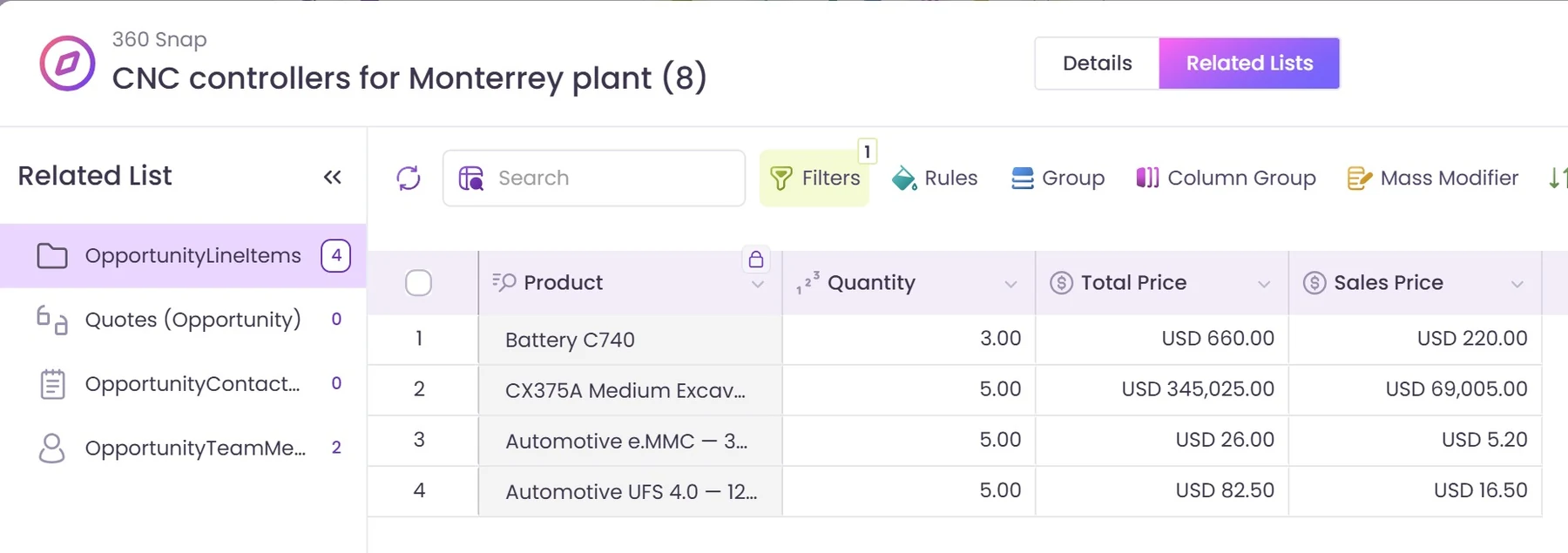The image size is (1568, 553).
Task: Click the stacked rows Group icon
Action: coord(1023,179)
